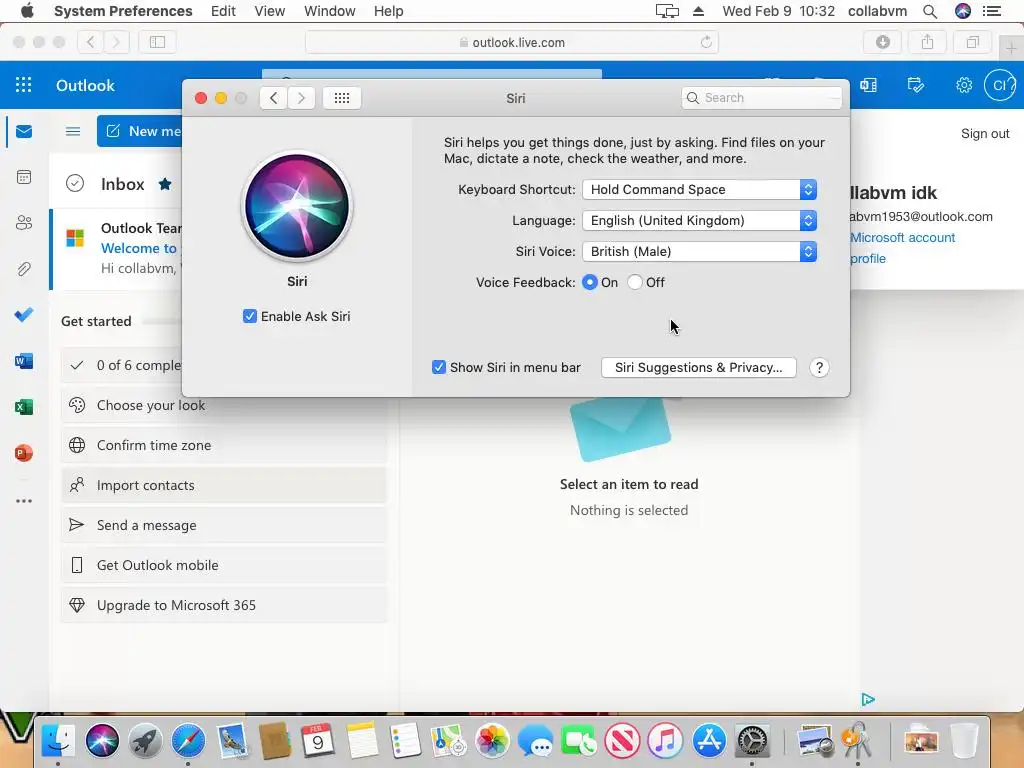The height and width of the screenshot is (768, 1024).
Task: Open collabvm user menu in menu bar
Action: click(x=877, y=11)
